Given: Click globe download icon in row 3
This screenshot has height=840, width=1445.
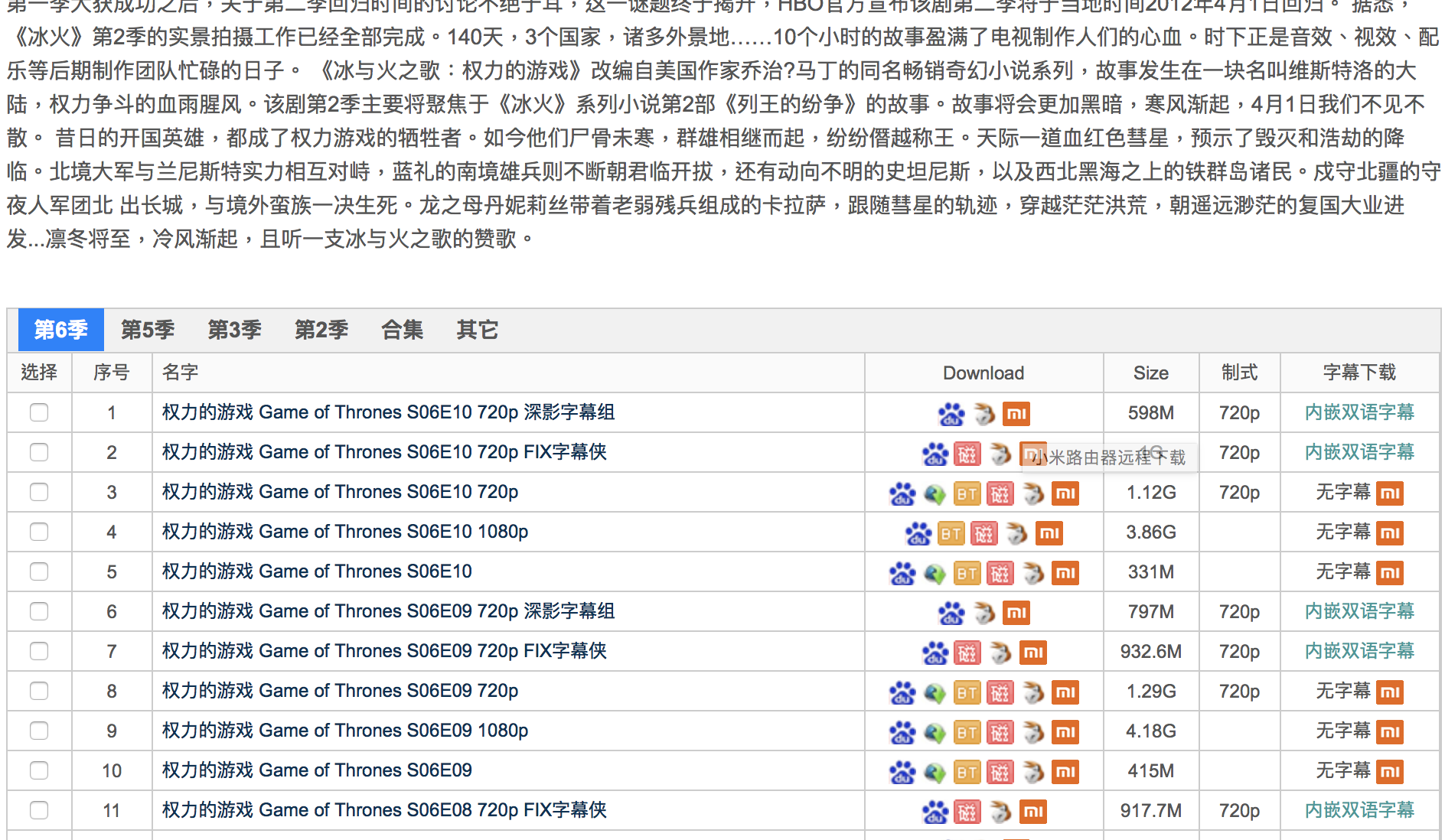Looking at the screenshot, I should [935, 493].
